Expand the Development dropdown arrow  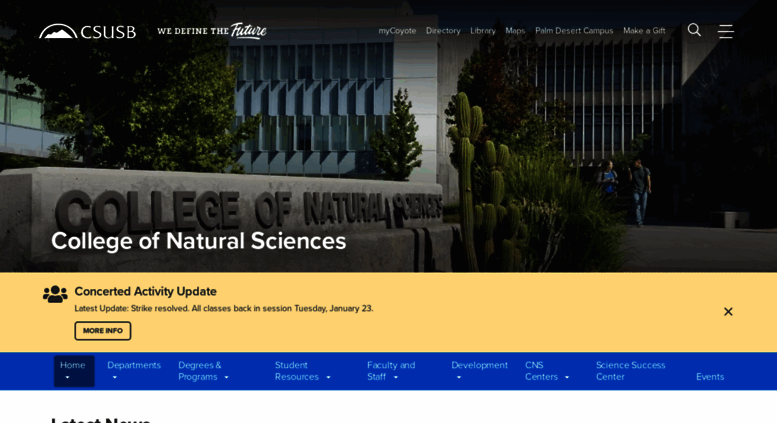pos(458,377)
